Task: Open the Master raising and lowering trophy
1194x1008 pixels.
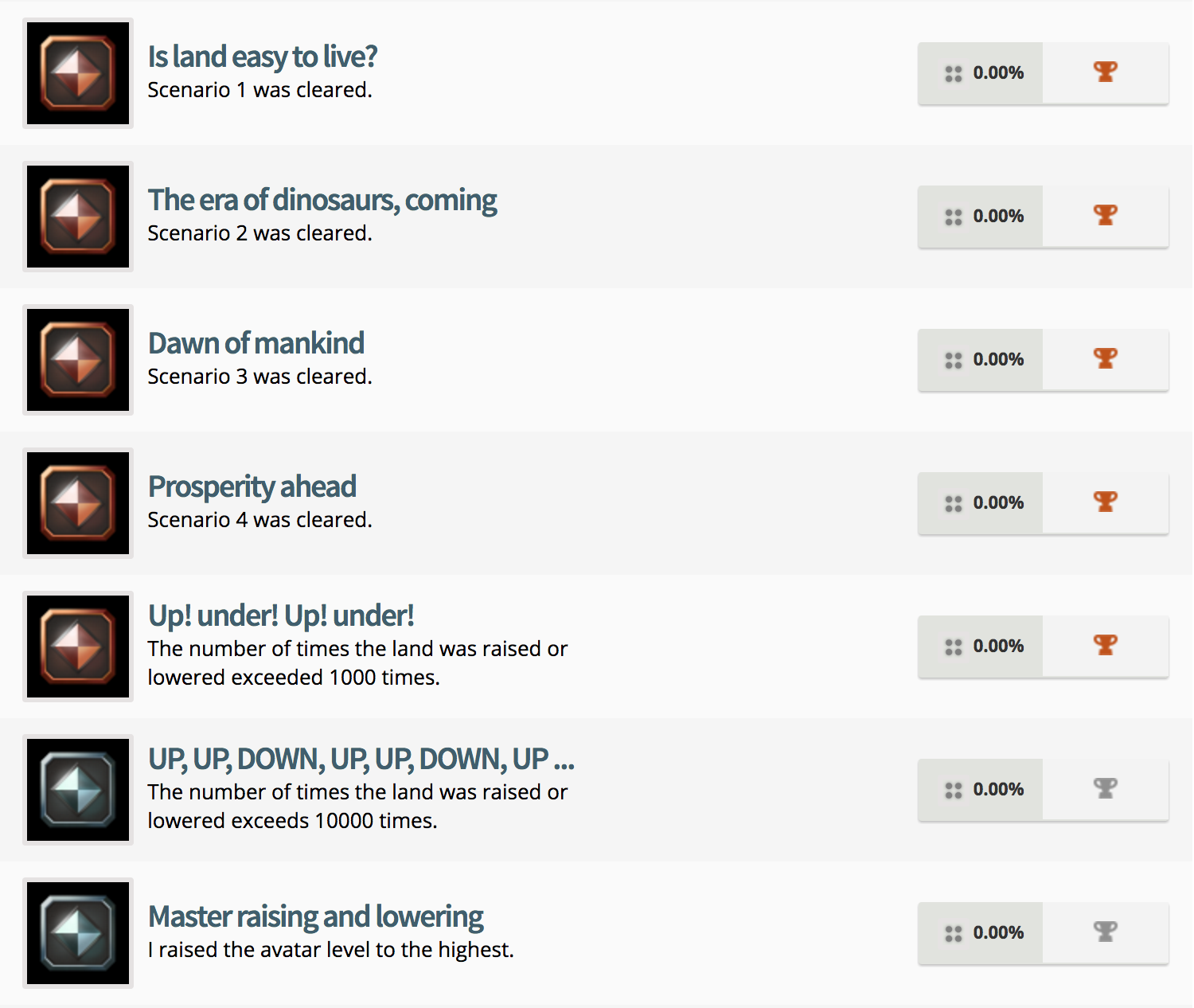Action: (315, 917)
